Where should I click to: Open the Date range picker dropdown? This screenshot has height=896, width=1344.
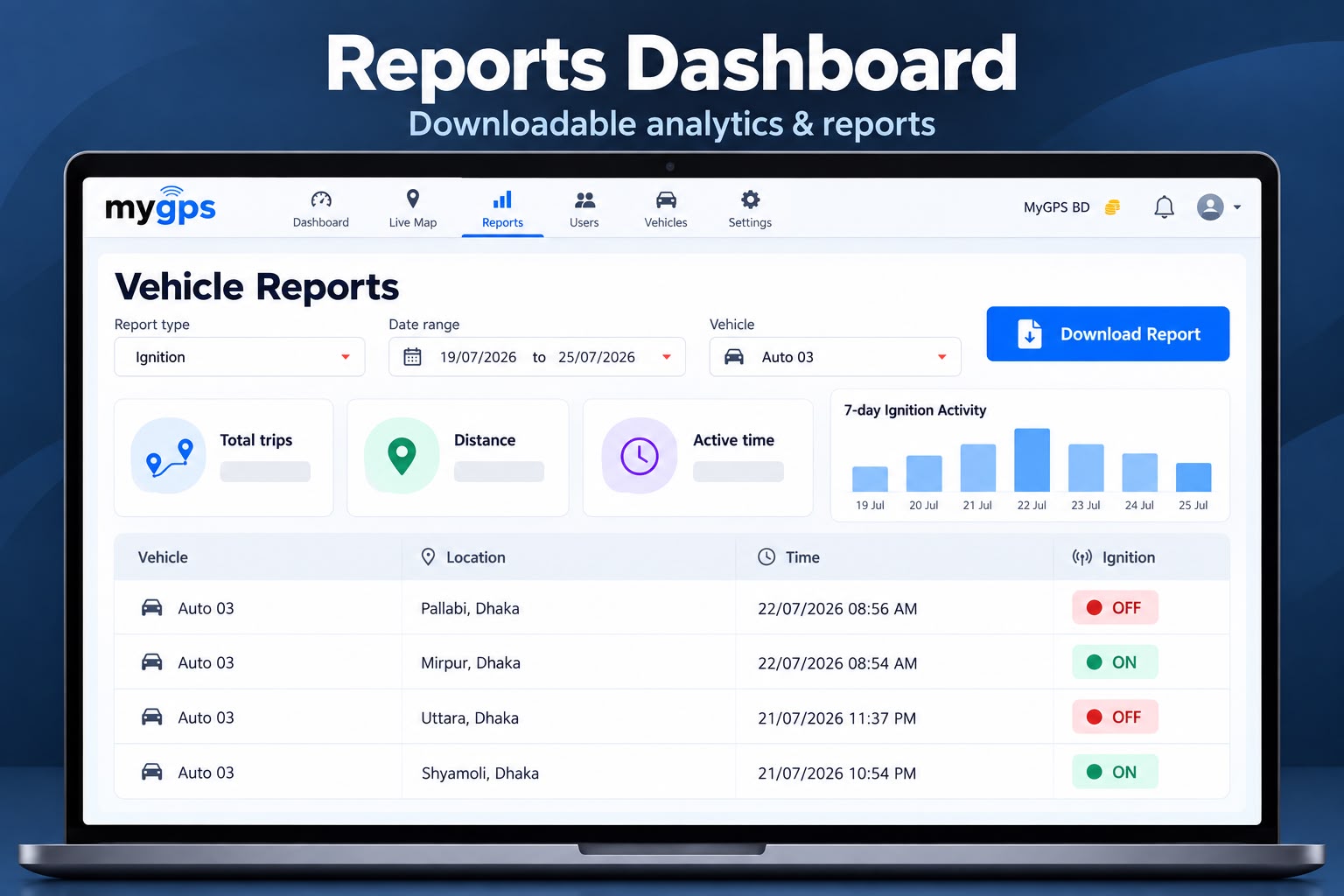(x=537, y=357)
